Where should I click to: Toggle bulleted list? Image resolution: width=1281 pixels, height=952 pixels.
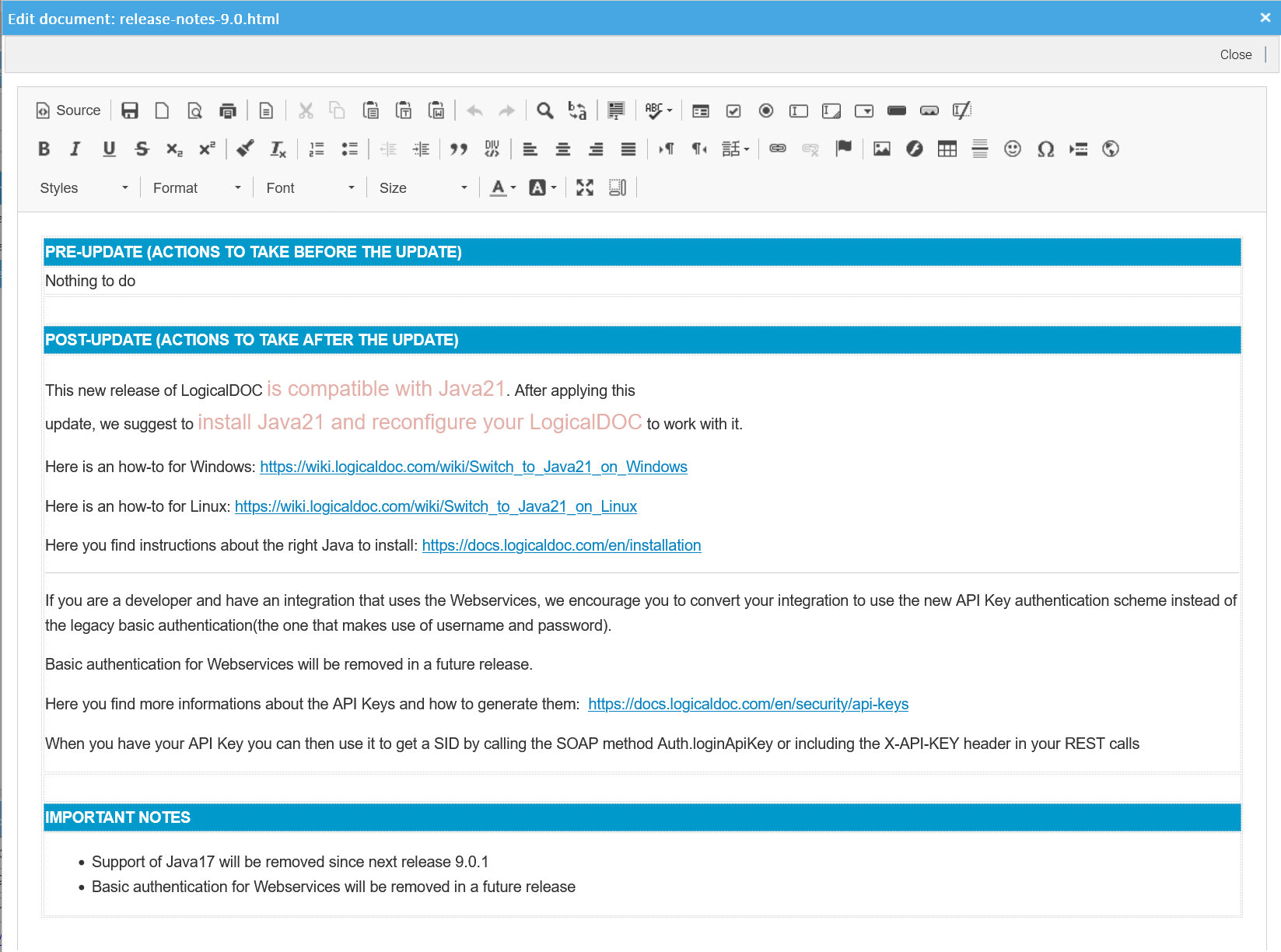click(349, 149)
